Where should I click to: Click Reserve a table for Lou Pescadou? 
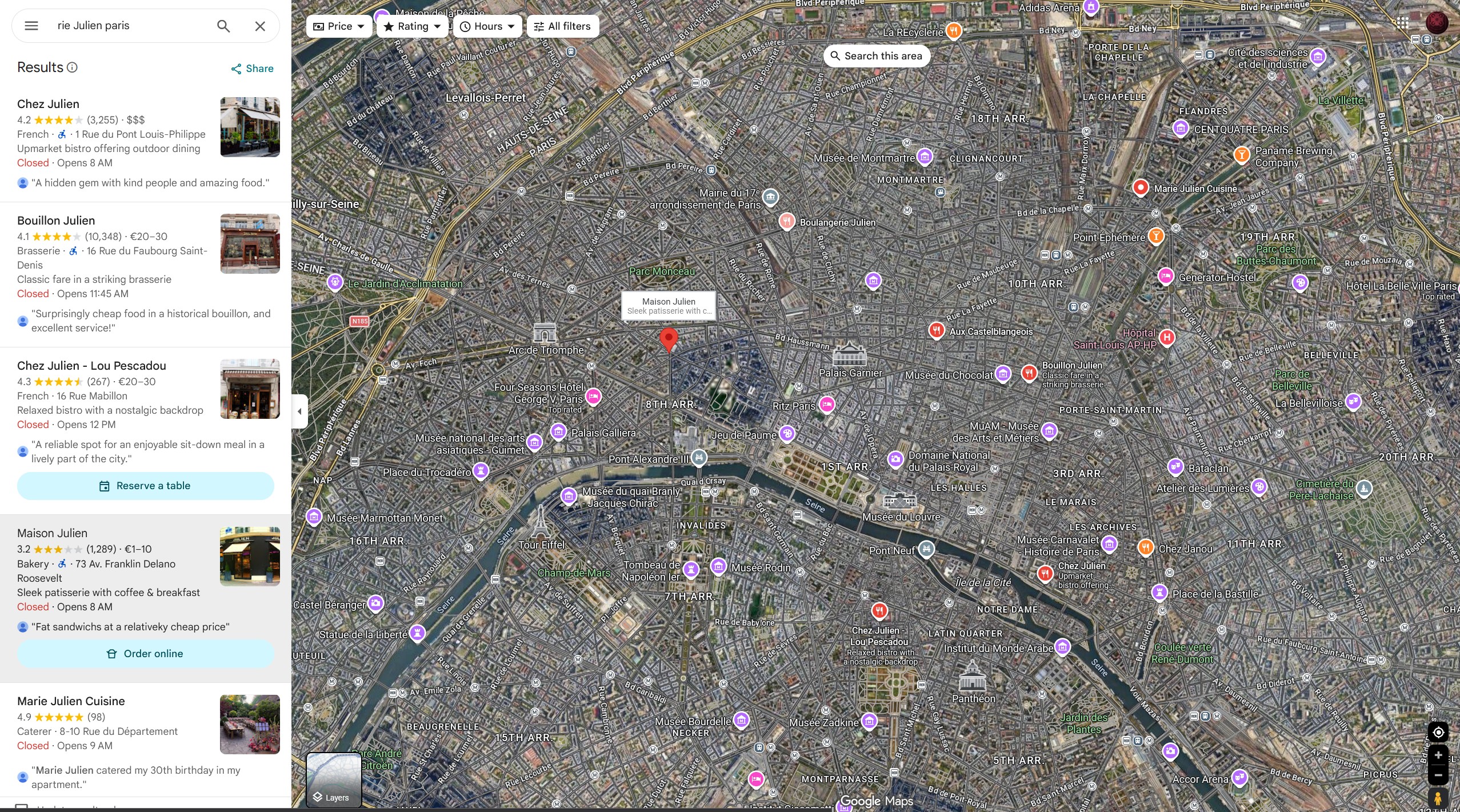(x=145, y=486)
